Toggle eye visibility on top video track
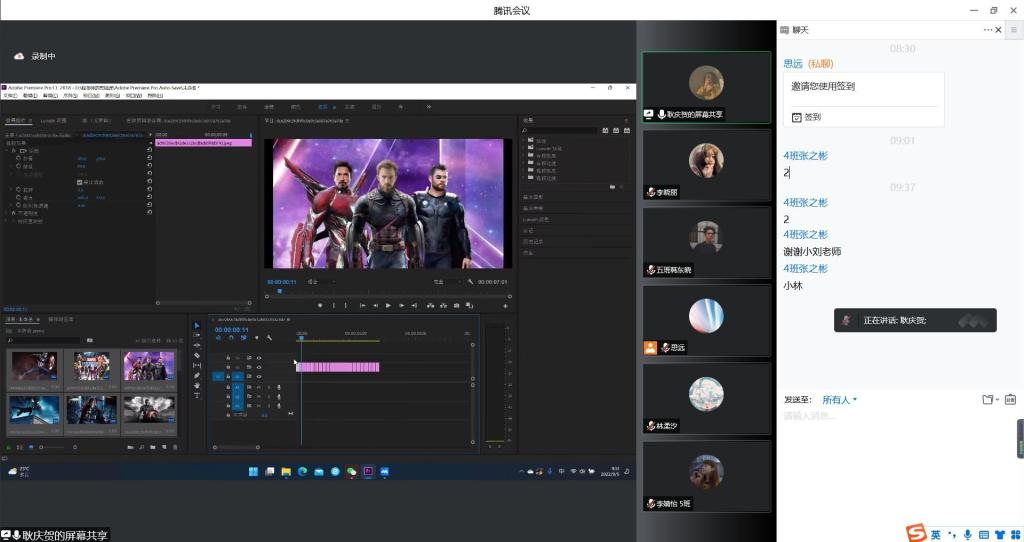 (259, 357)
